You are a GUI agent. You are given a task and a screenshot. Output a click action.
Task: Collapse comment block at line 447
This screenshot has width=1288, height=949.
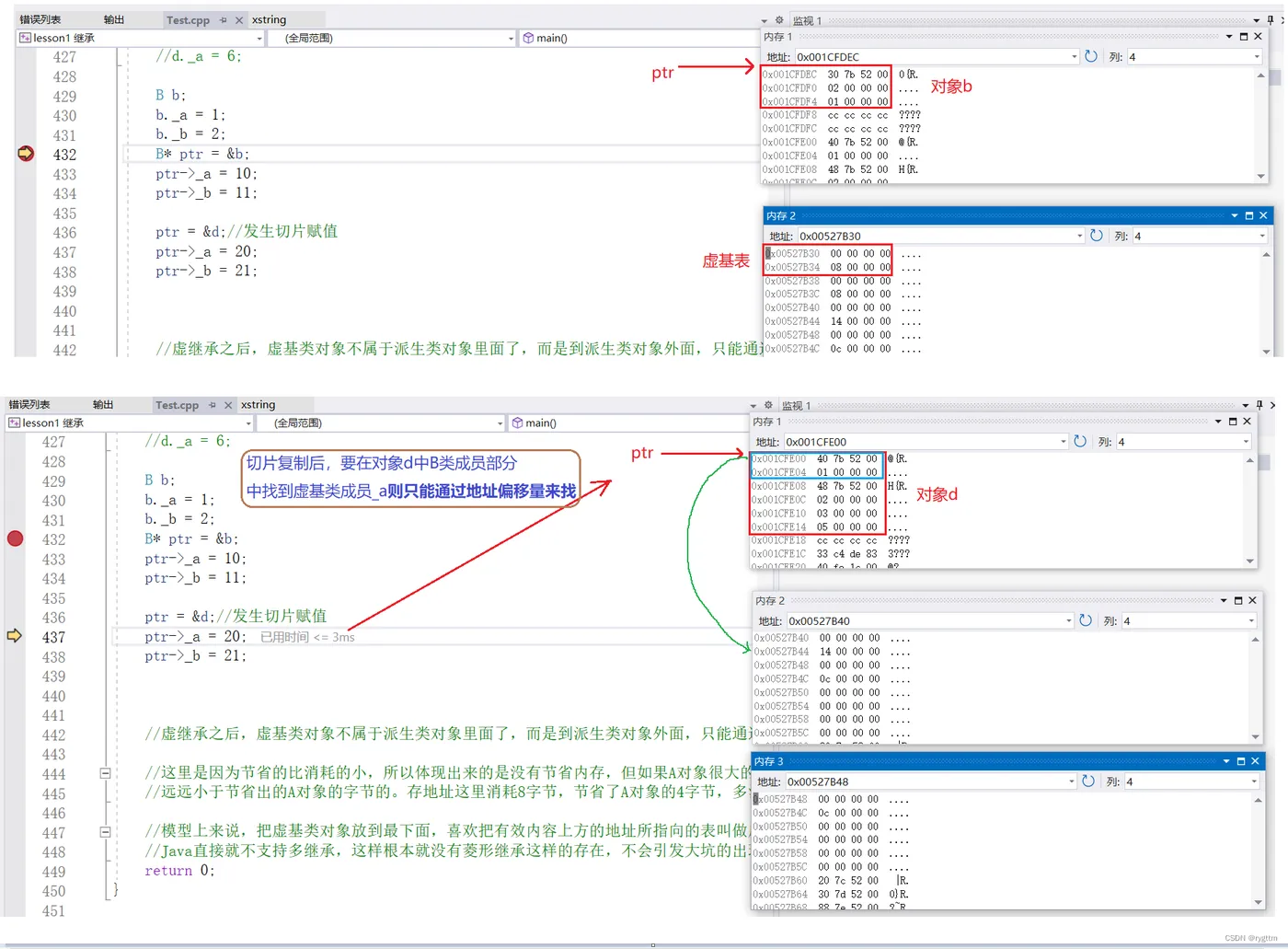pos(105,831)
